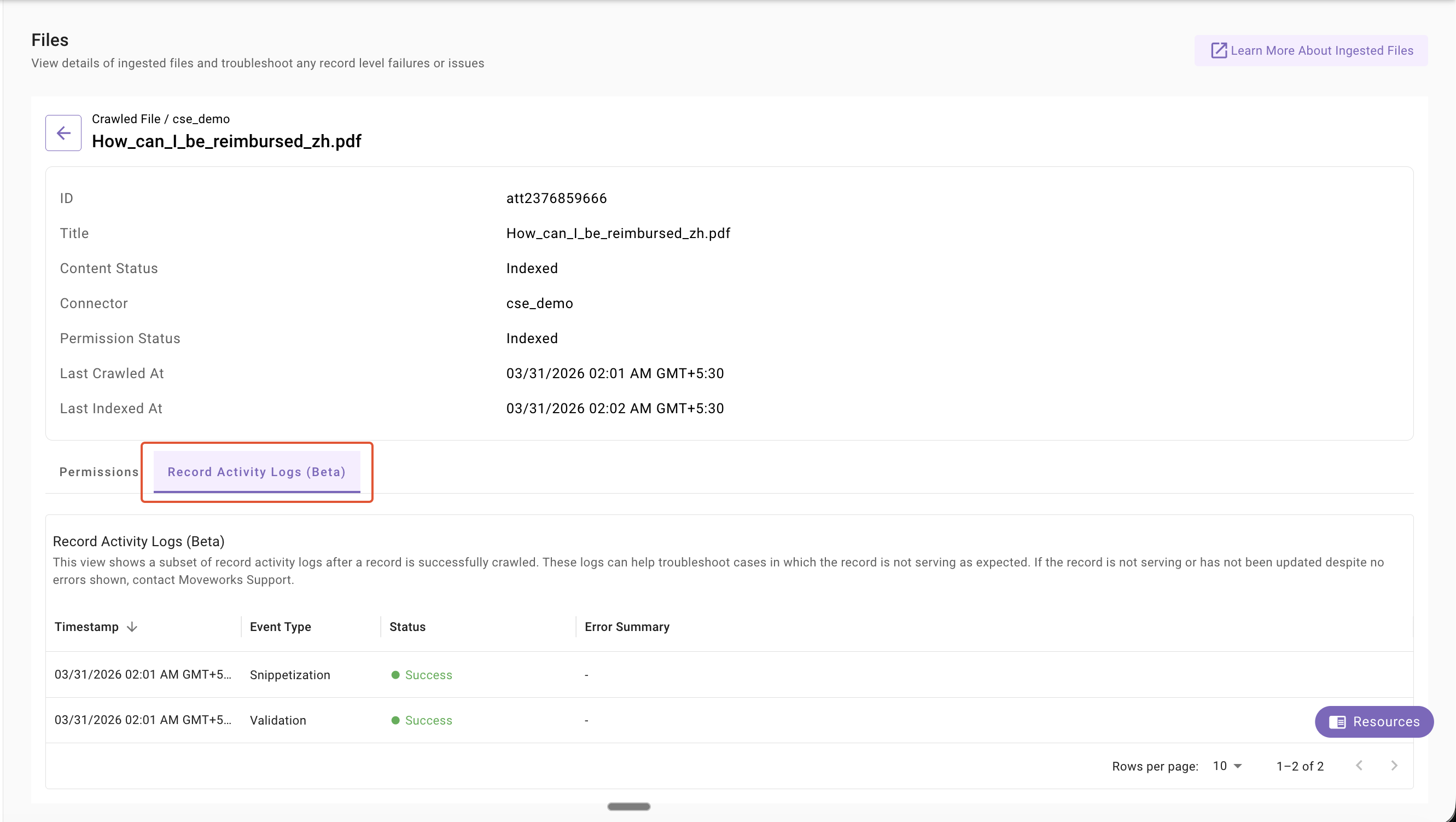The height and width of the screenshot is (822, 1456).
Task: Sort by Status column header
Action: tap(407, 627)
